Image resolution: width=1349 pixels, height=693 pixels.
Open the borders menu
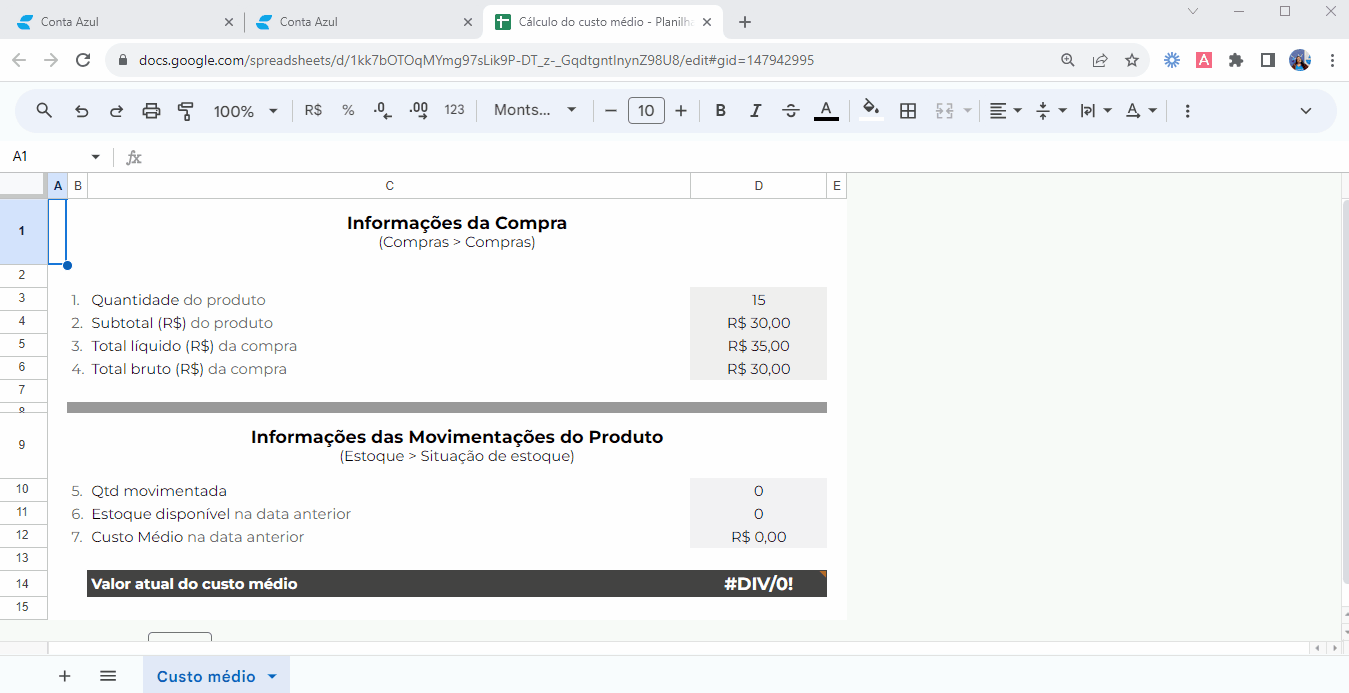[x=908, y=111]
